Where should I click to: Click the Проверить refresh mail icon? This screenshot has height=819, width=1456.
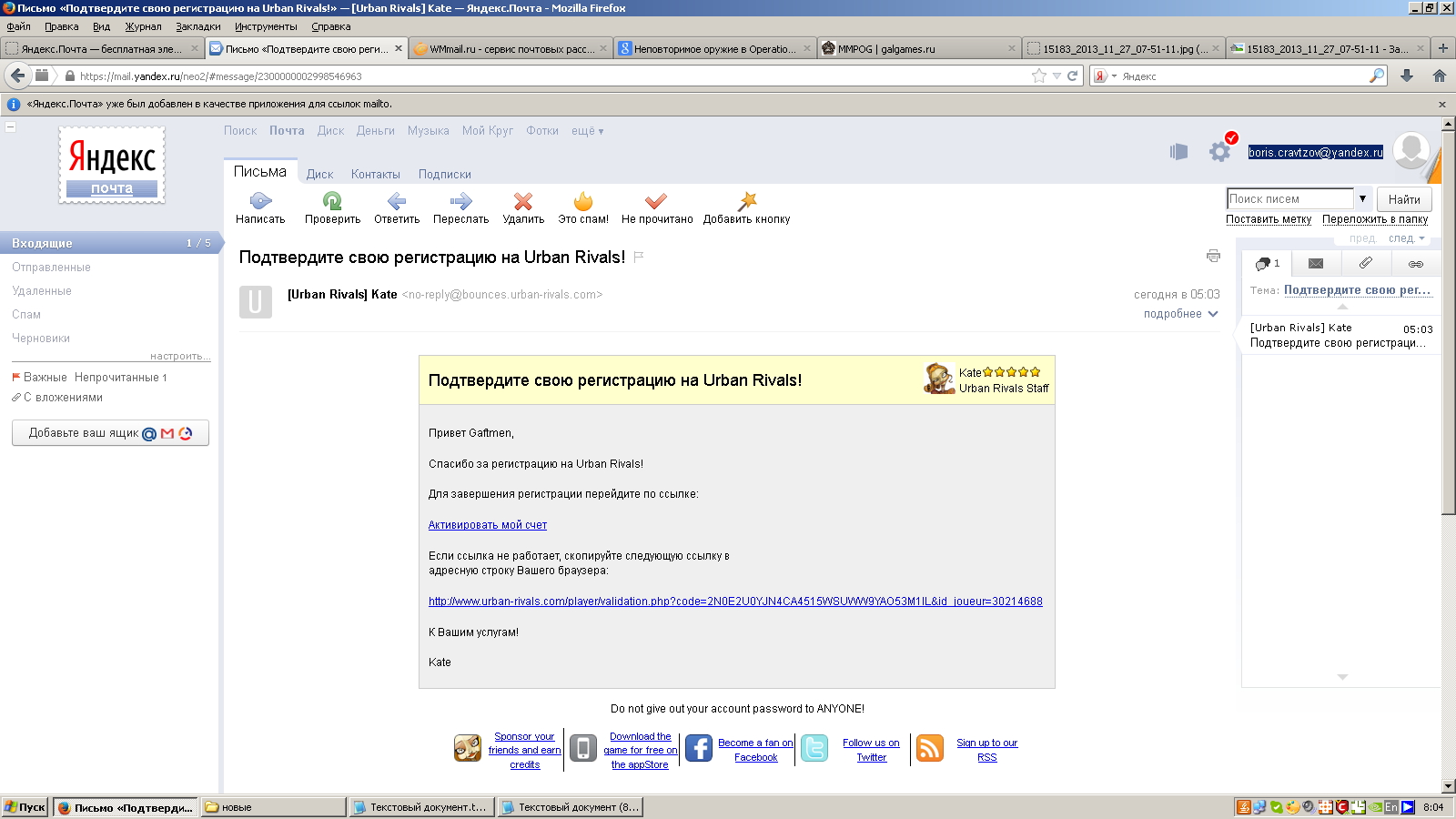[x=332, y=201]
